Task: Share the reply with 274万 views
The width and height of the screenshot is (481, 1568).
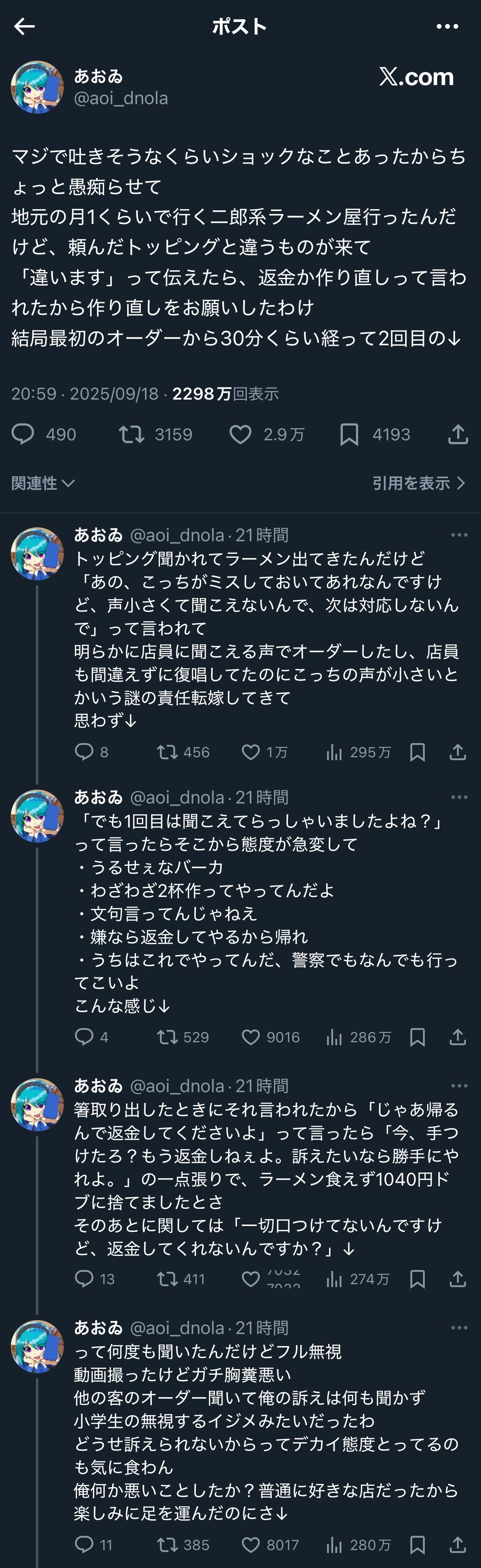Action: (x=457, y=1279)
